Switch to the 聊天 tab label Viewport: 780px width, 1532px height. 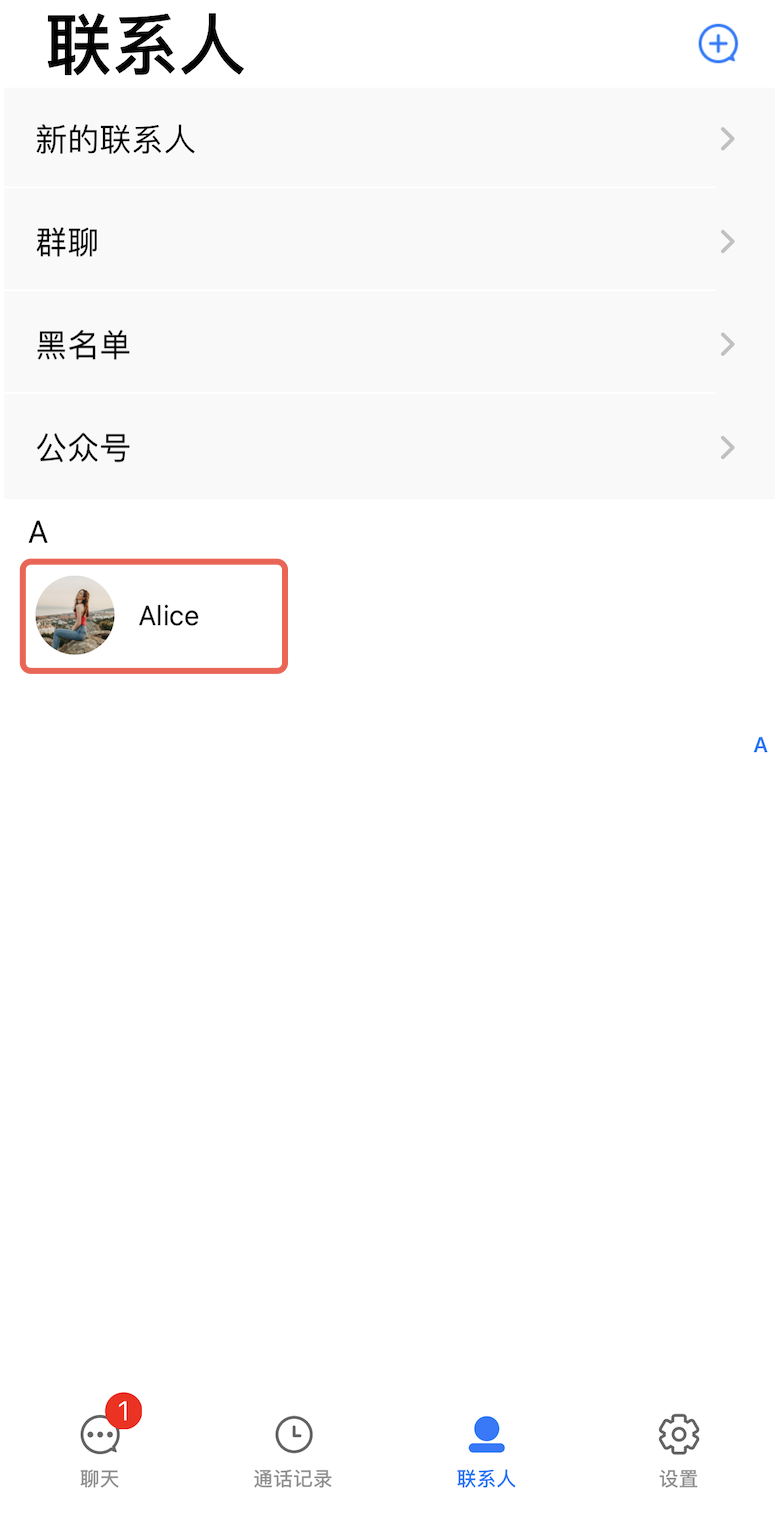tap(99, 1479)
